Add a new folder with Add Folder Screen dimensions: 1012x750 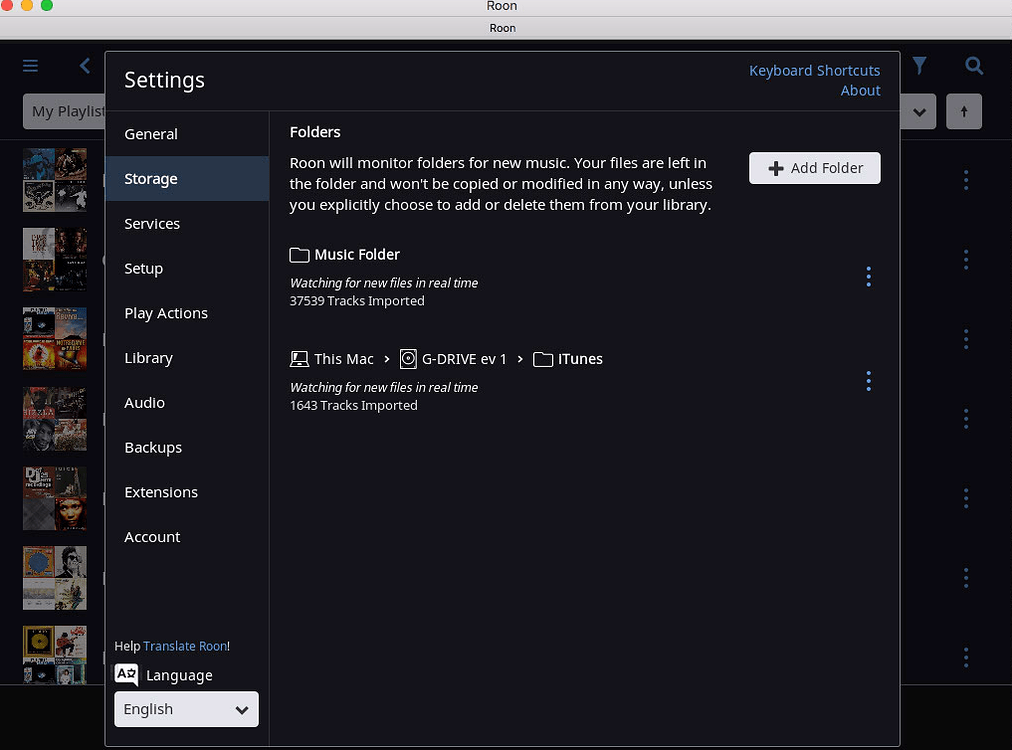[x=815, y=168]
